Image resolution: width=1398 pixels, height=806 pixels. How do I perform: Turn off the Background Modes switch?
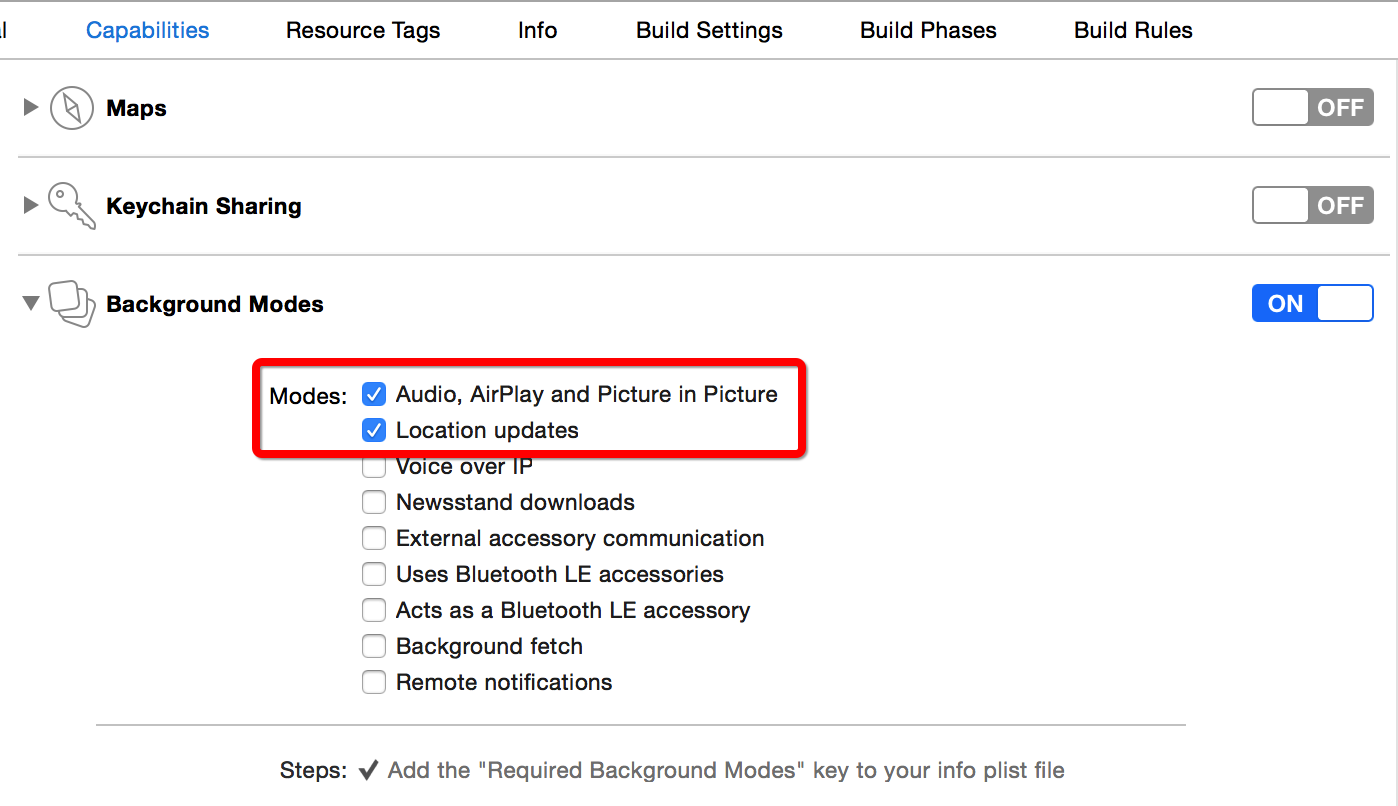tap(1312, 304)
